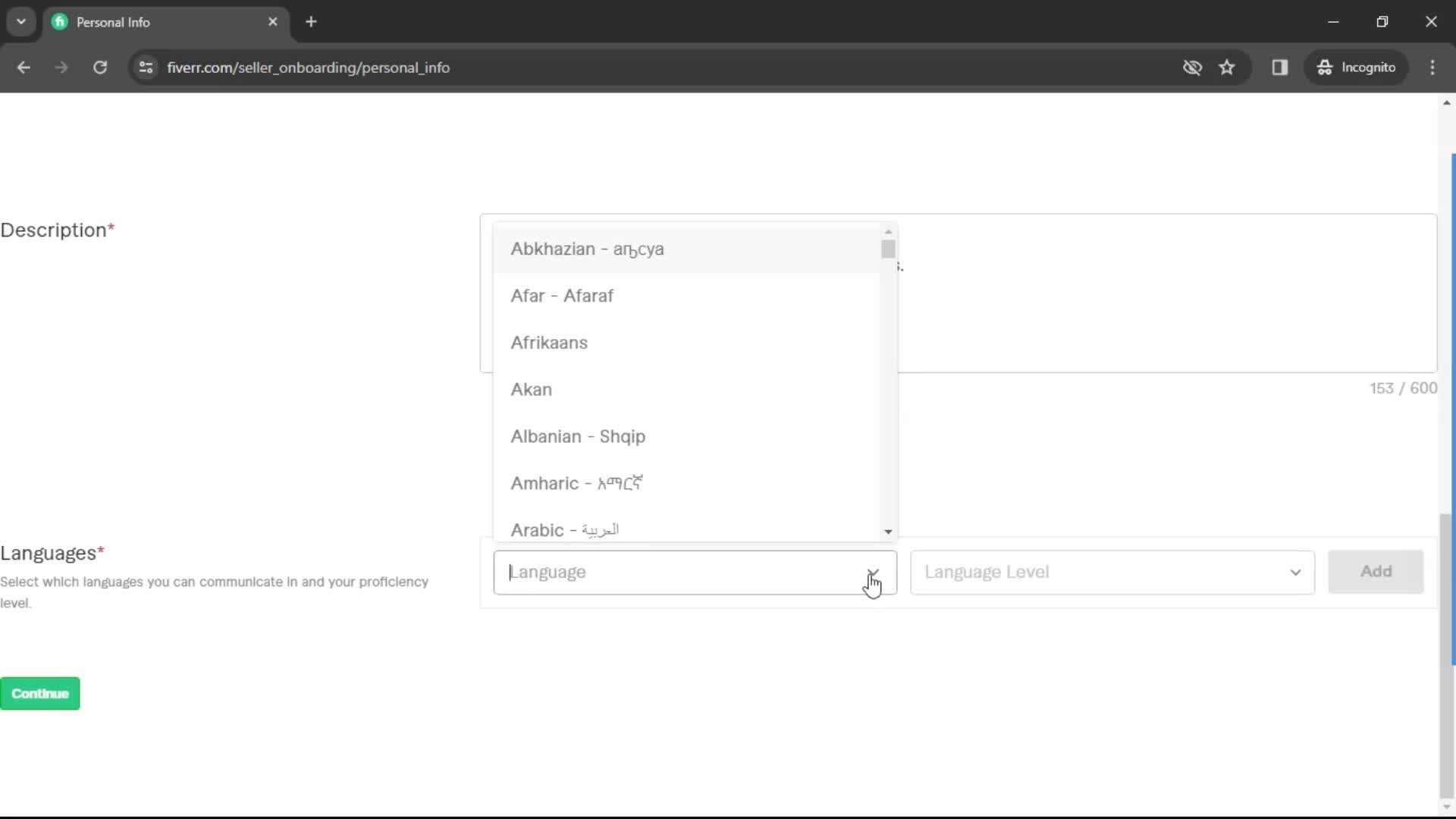
Task: Click the Fiverr favicon tab icon
Action: [x=60, y=22]
